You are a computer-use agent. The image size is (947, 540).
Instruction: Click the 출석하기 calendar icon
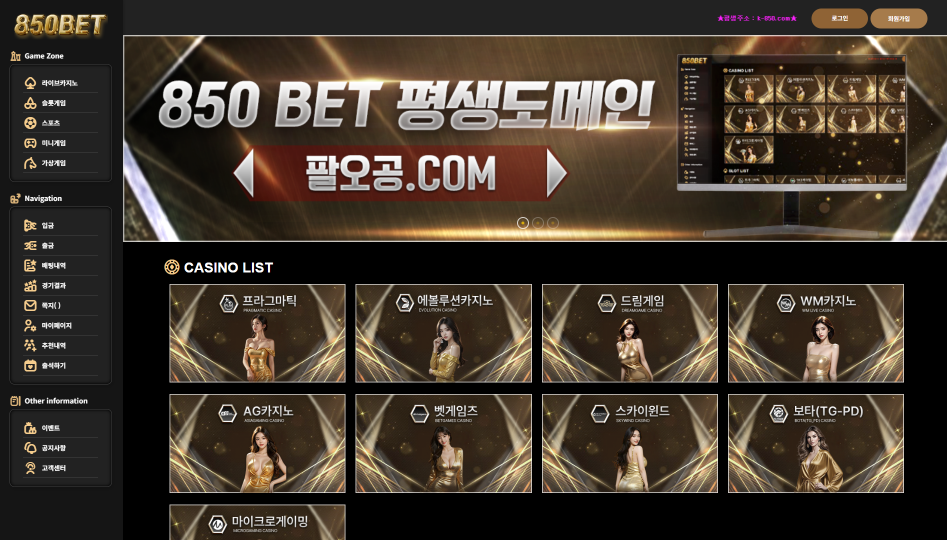(30, 365)
